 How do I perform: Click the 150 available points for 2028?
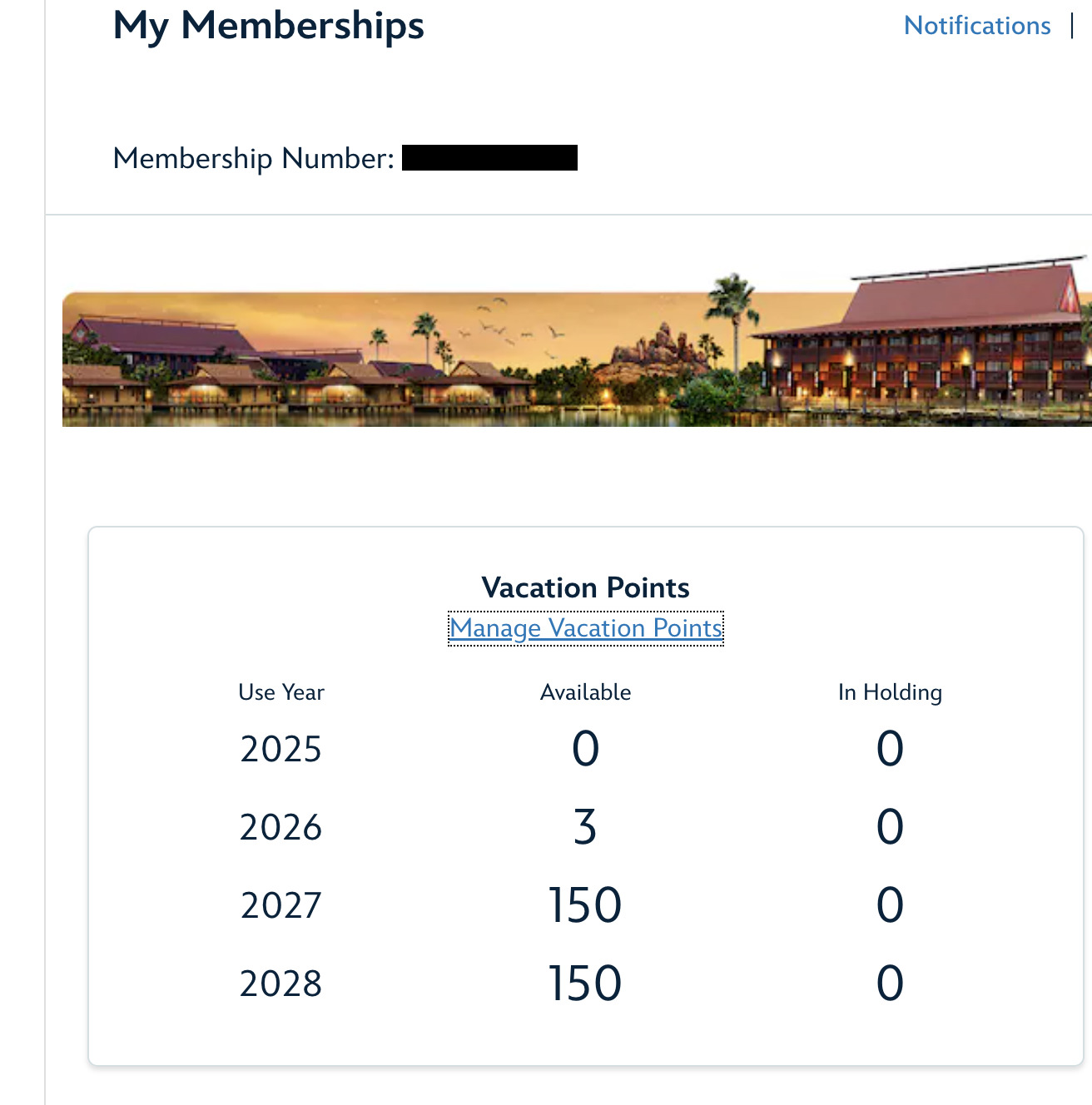coord(585,984)
